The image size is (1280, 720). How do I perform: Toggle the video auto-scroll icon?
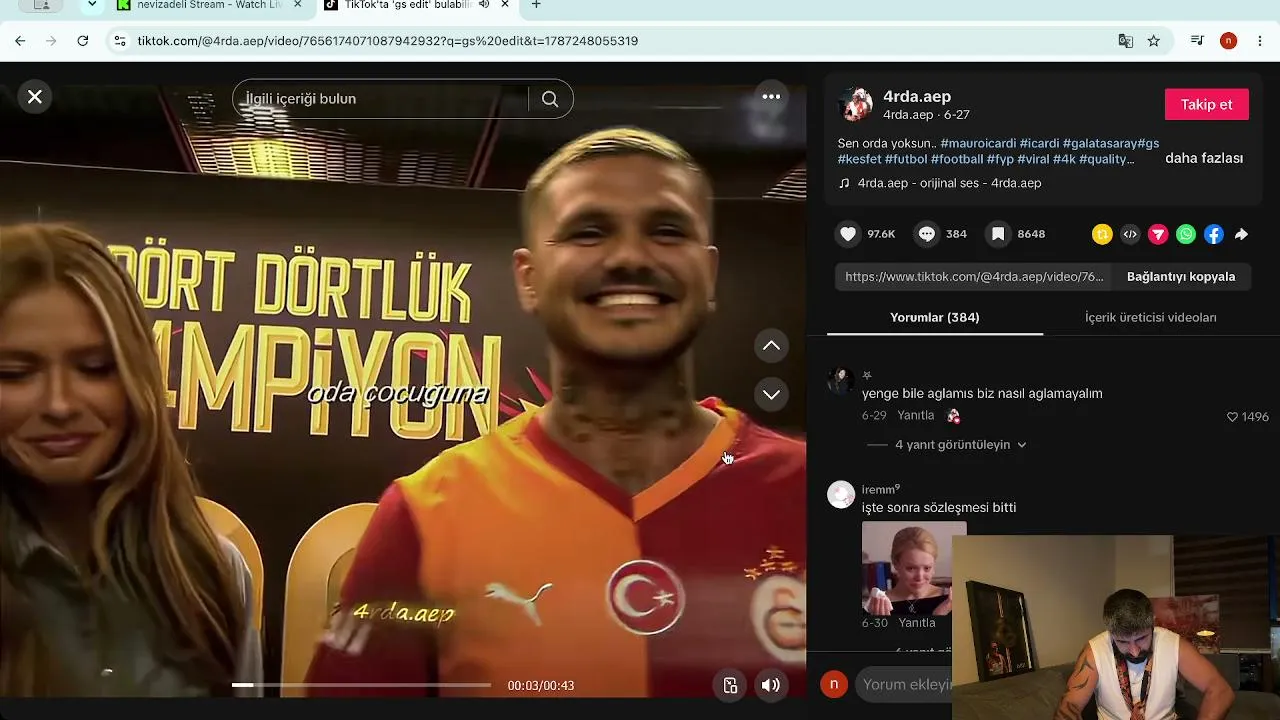coord(731,685)
